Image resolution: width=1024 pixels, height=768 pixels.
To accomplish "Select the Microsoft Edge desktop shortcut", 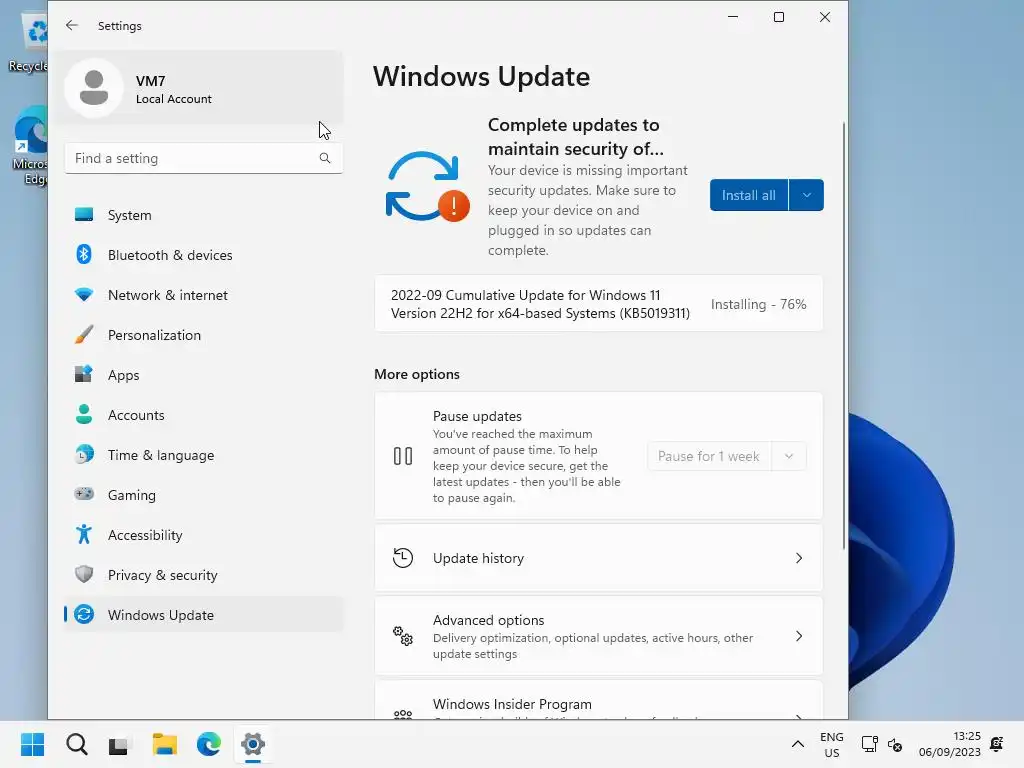I will 29,146.
